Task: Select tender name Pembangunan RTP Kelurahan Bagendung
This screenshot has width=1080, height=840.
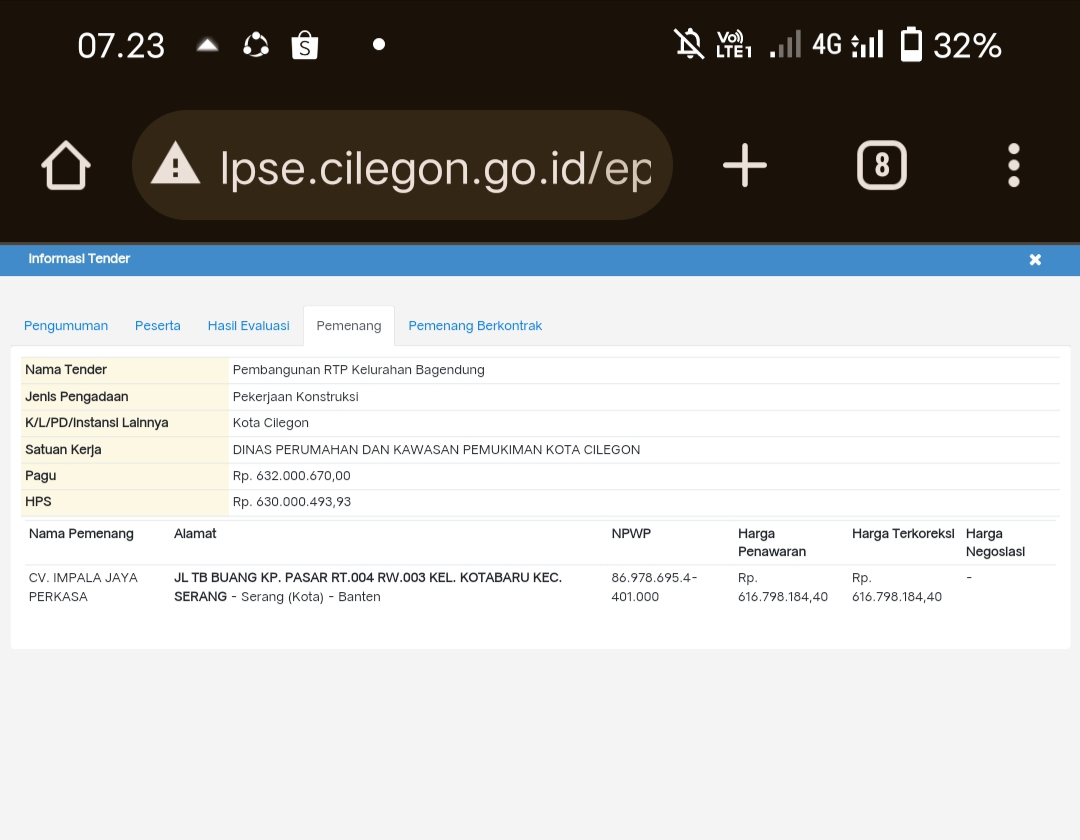Action: [358, 370]
